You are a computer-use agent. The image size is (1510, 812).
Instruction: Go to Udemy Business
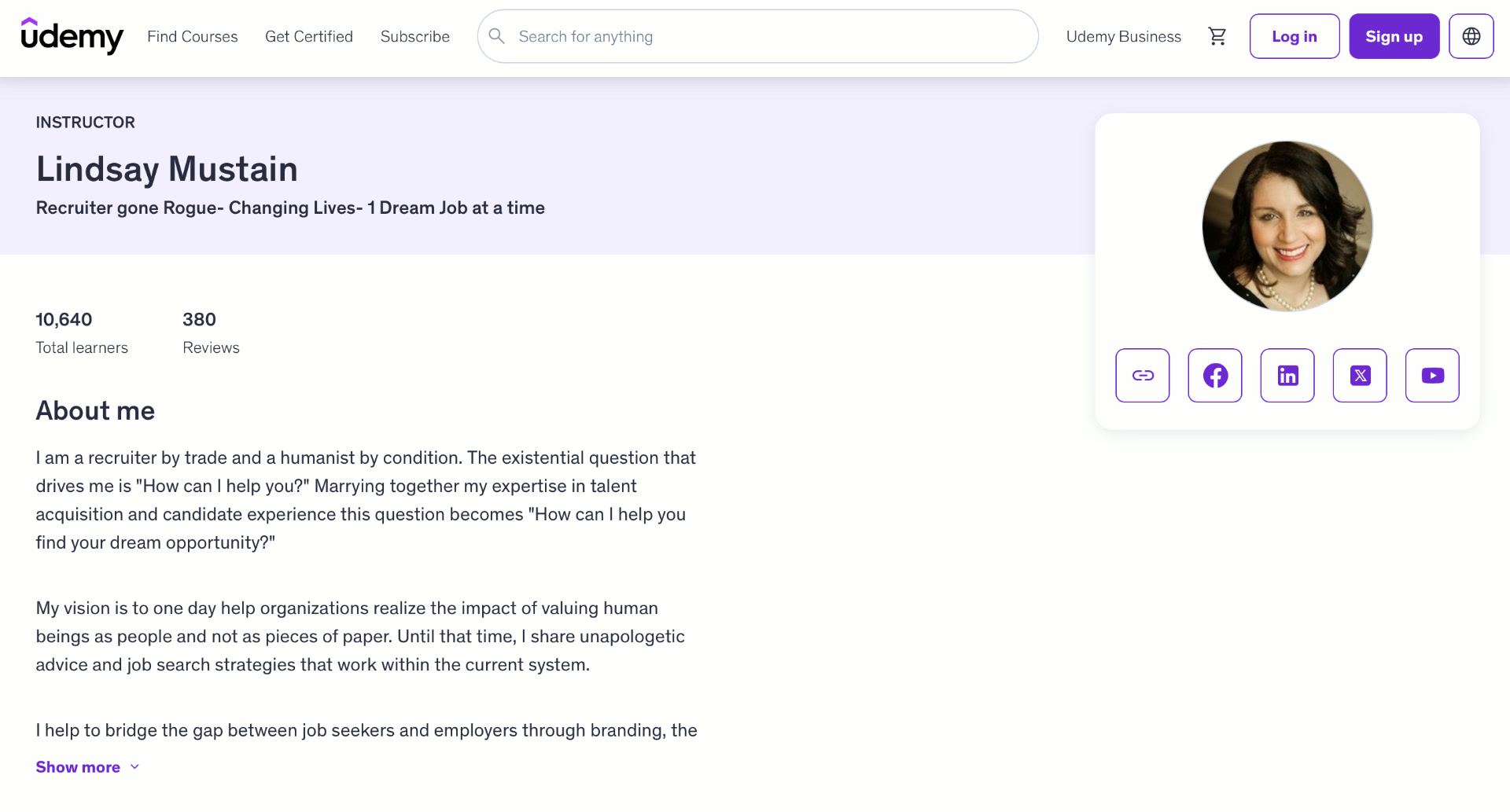pos(1124,37)
